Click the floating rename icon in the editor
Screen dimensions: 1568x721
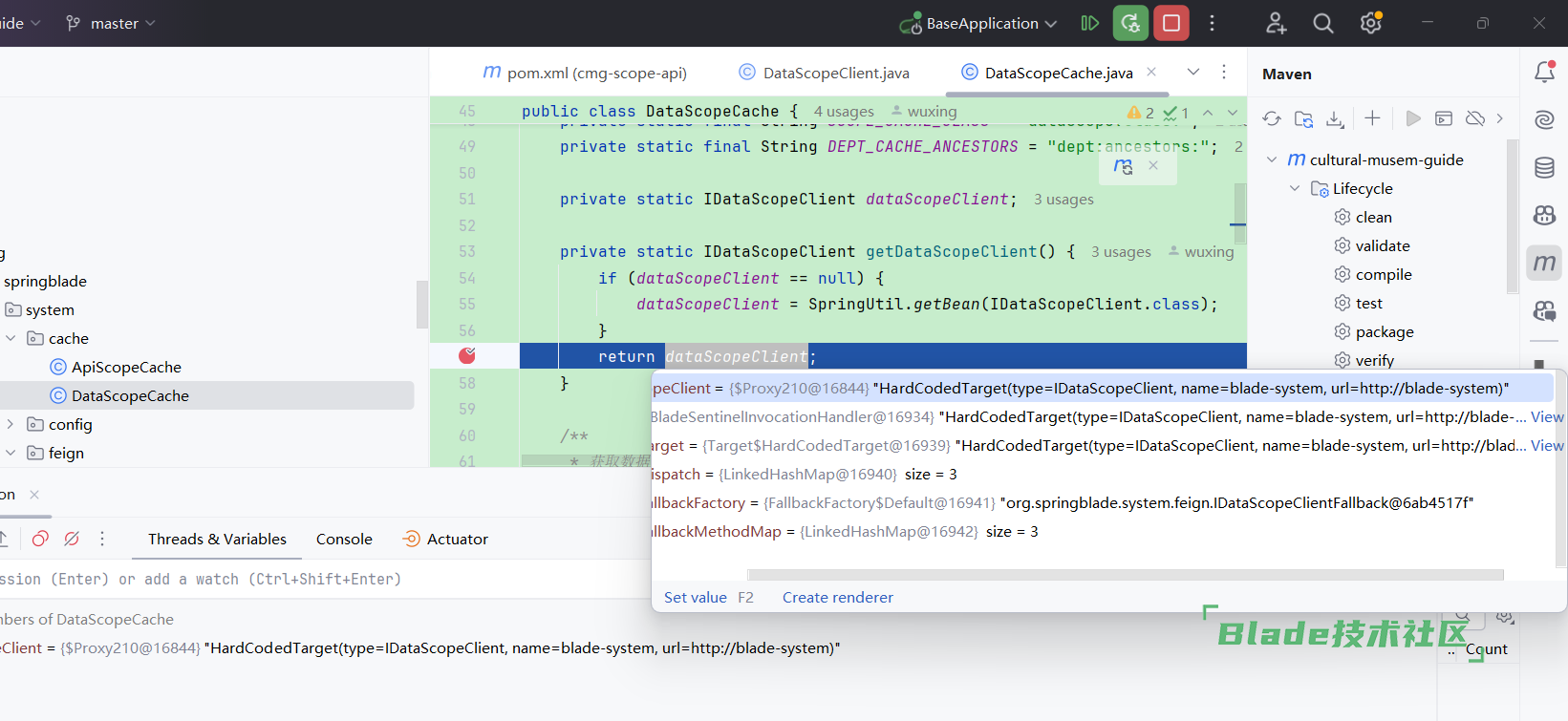1123,166
